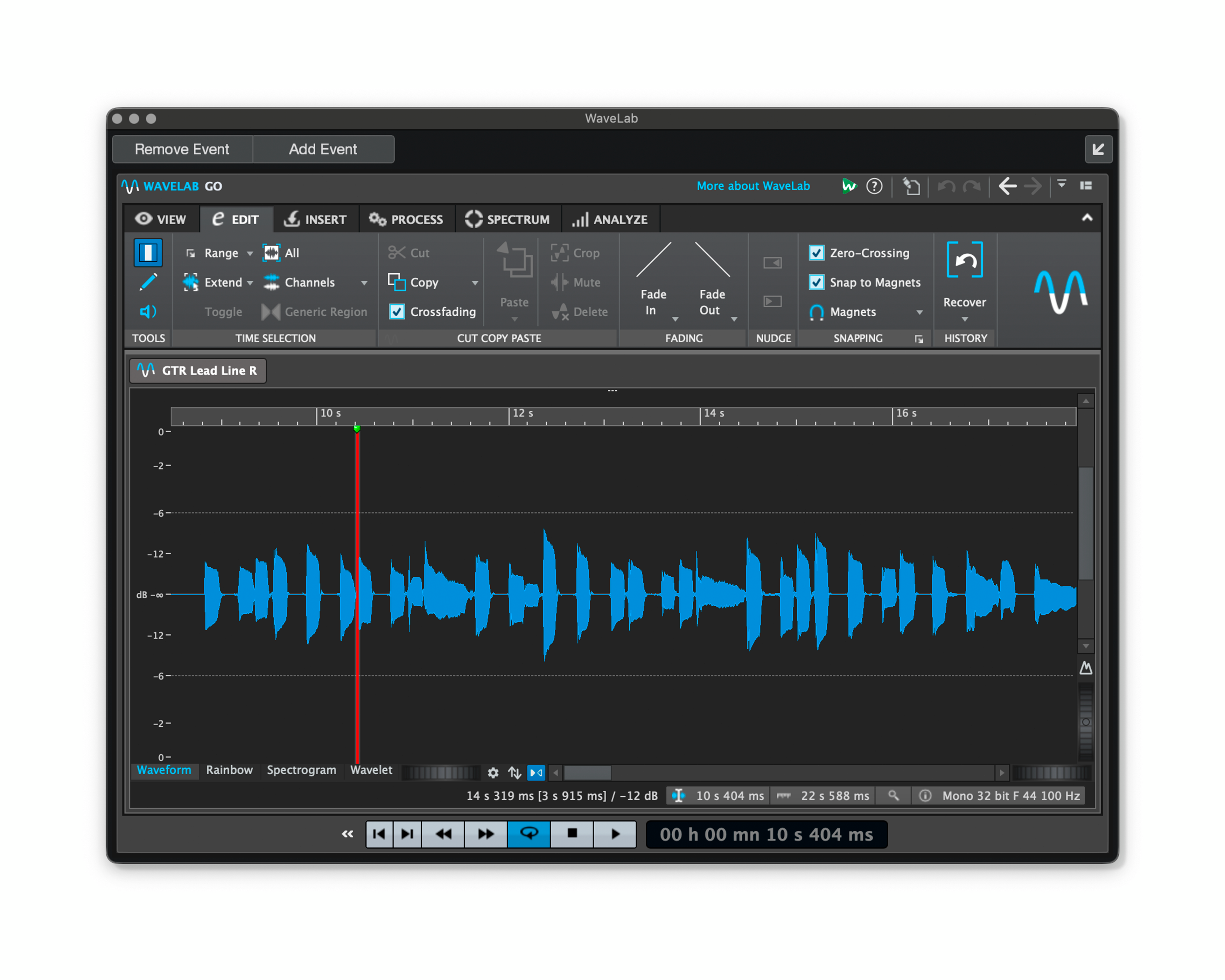Click the Delete icon
Image resolution: width=1225 pixels, height=980 pixels.
pyautogui.click(x=560, y=311)
